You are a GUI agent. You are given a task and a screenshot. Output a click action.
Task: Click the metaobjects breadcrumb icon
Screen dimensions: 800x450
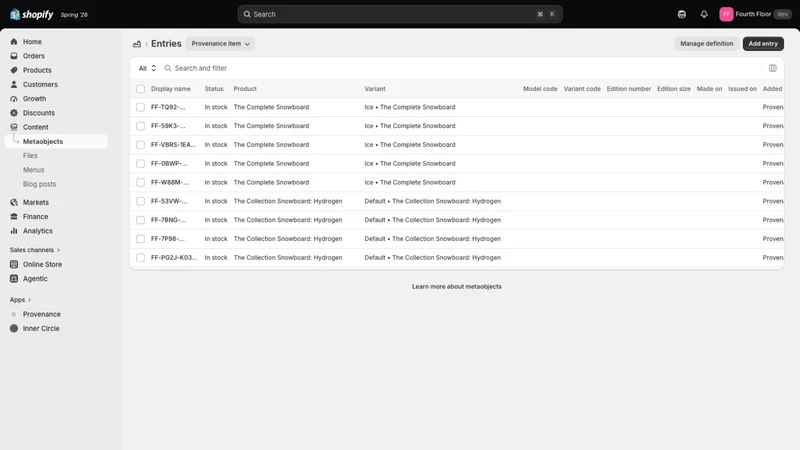point(137,44)
